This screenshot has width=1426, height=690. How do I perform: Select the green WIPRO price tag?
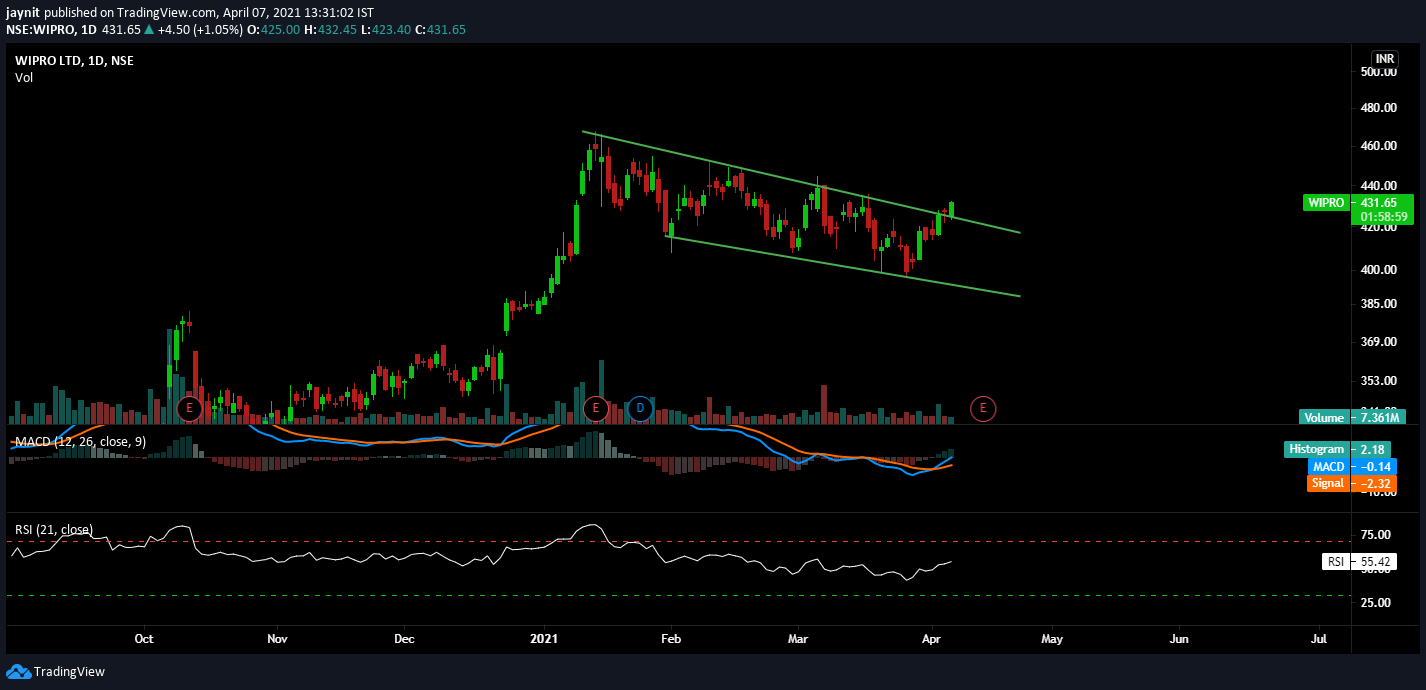[1325, 202]
